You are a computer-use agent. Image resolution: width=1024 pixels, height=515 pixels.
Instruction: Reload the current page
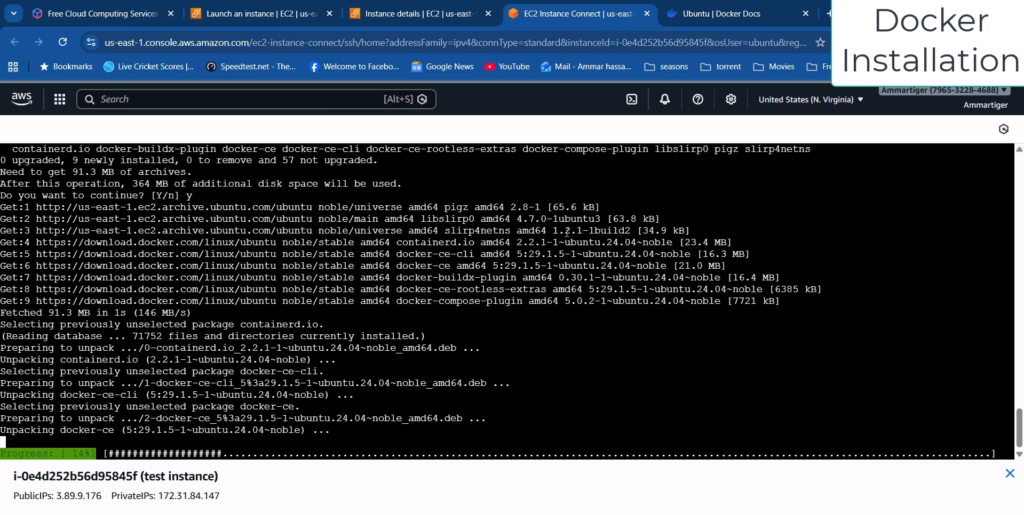(x=63, y=42)
